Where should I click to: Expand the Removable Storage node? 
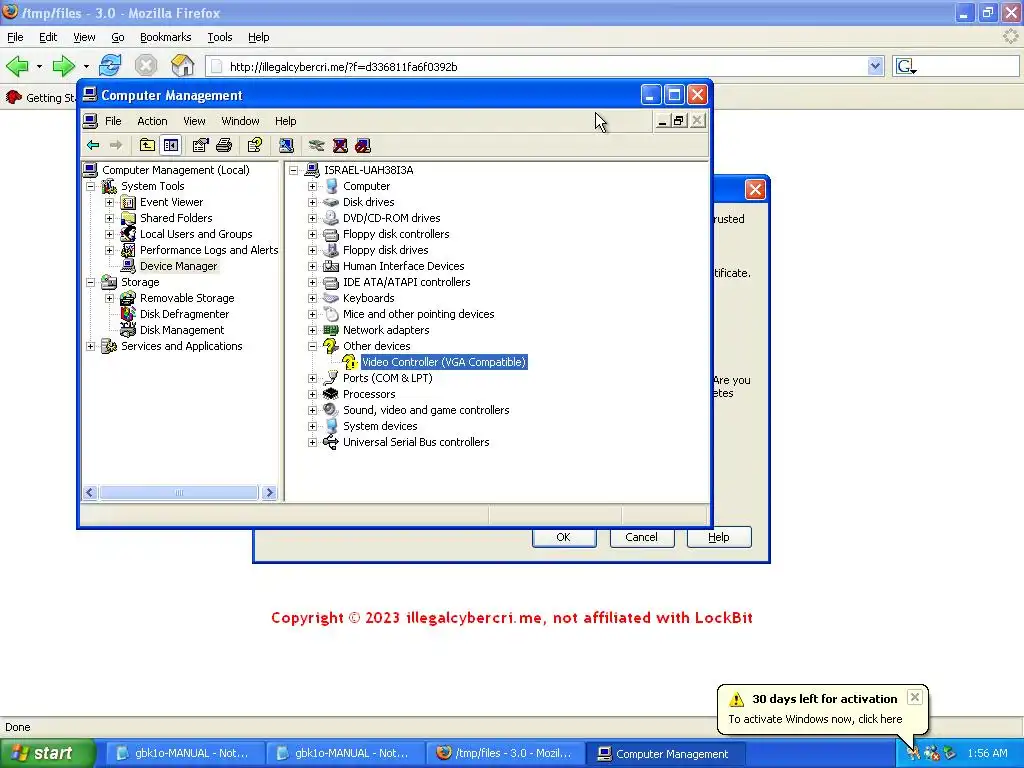(x=110, y=298)
